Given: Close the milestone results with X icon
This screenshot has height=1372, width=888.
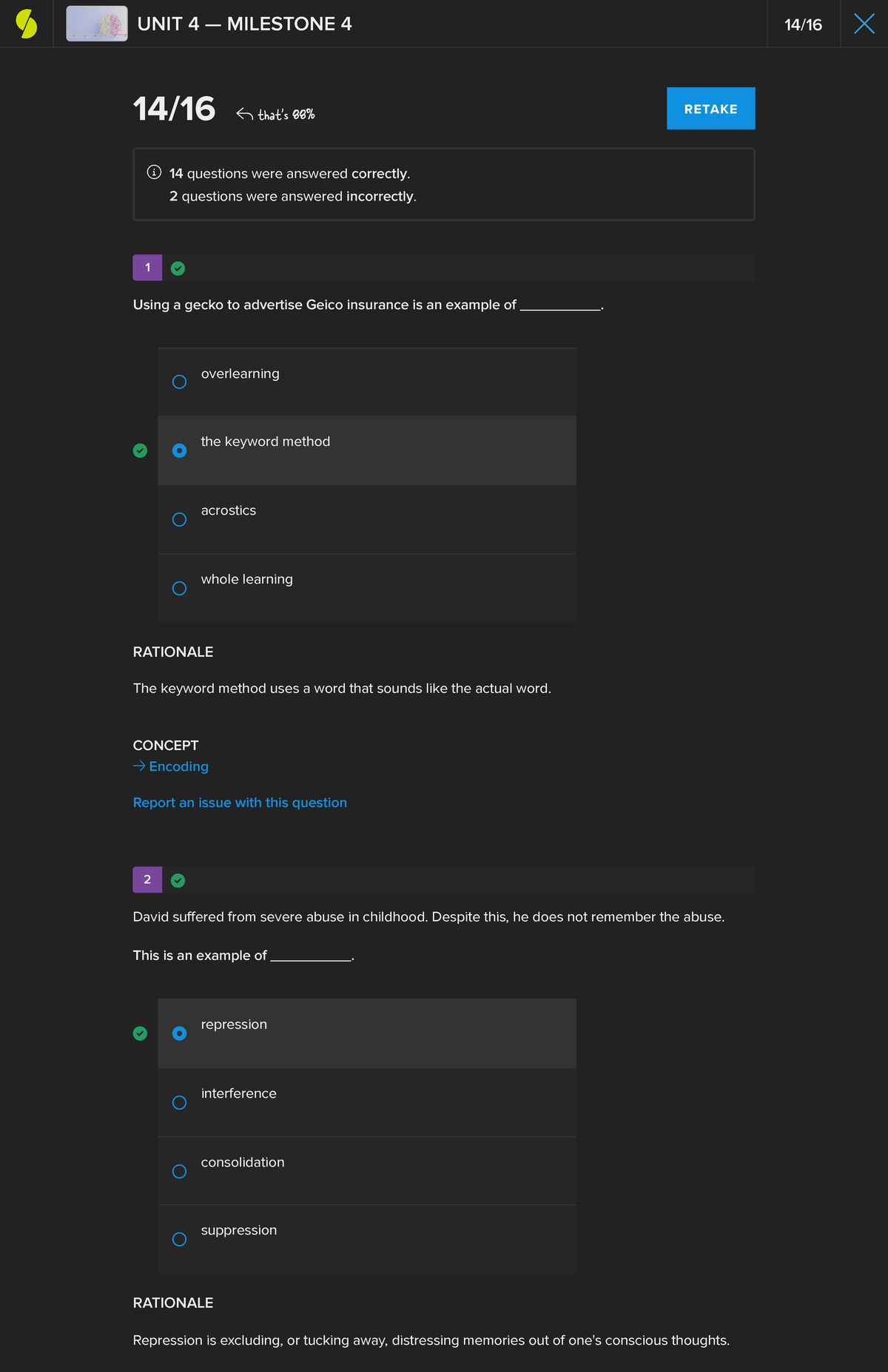Looking at the screenshot, I should coord(864,24).
